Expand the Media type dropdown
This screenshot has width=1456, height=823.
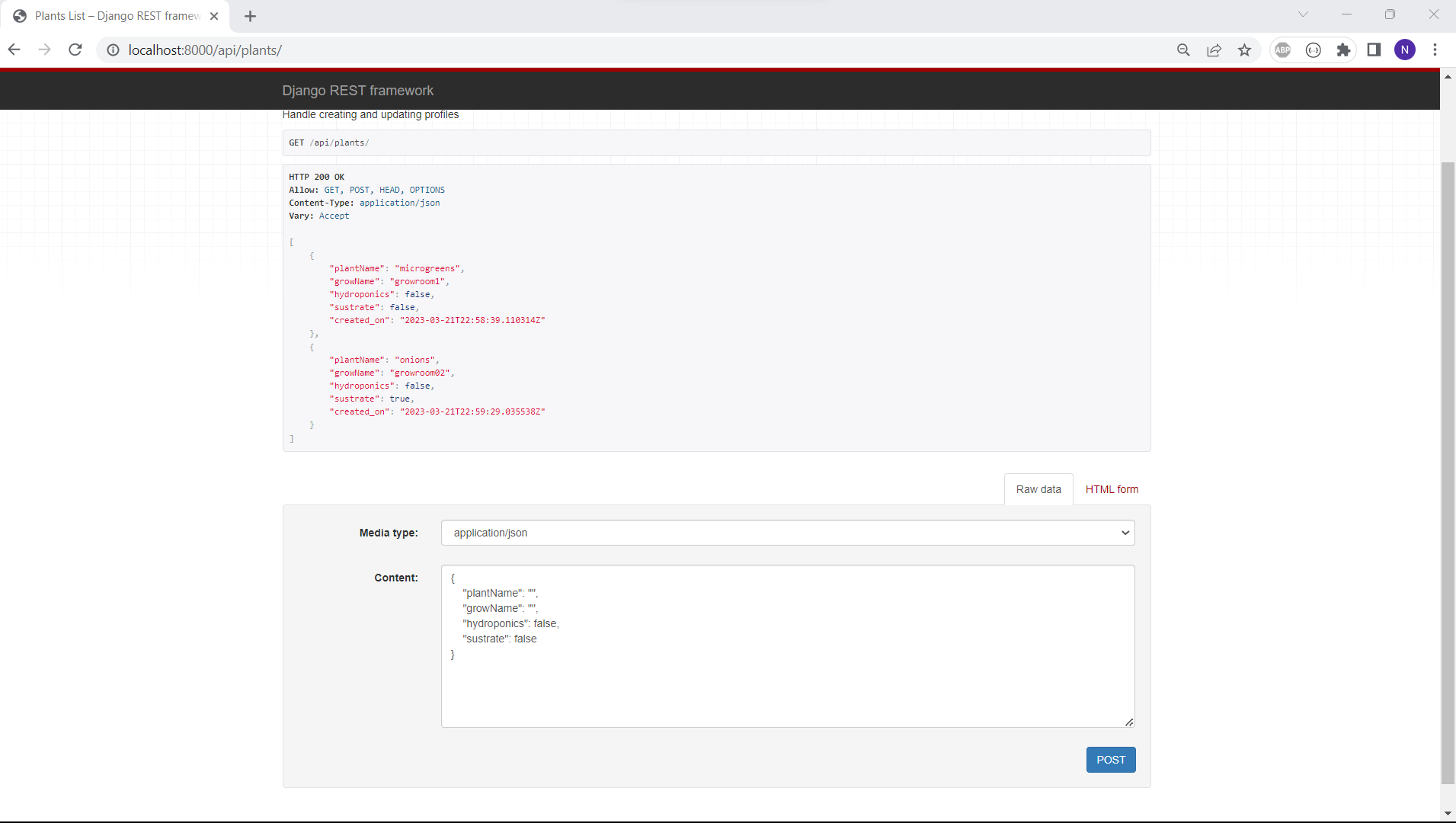click(787, 533)
